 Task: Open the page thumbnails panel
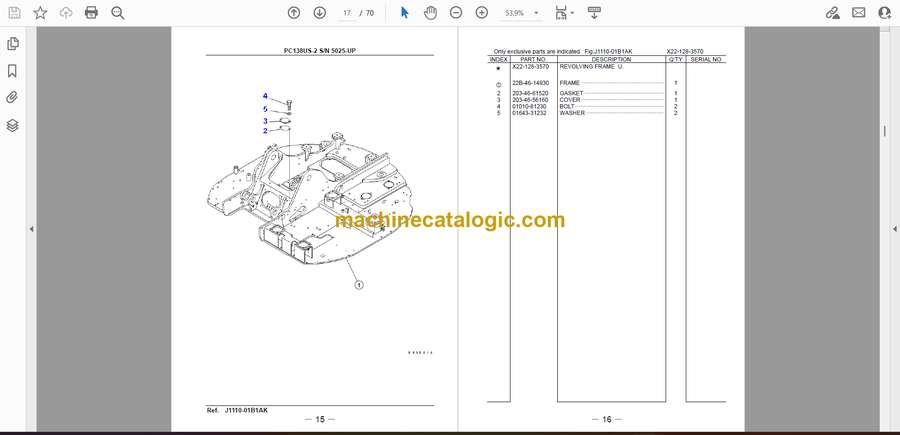(x=12, y=44)
